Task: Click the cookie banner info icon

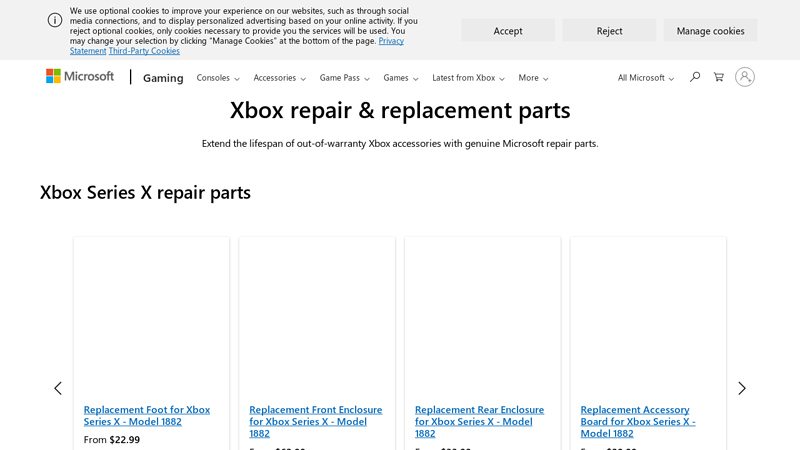Action: pyautogui.click(x=55, y=20)
